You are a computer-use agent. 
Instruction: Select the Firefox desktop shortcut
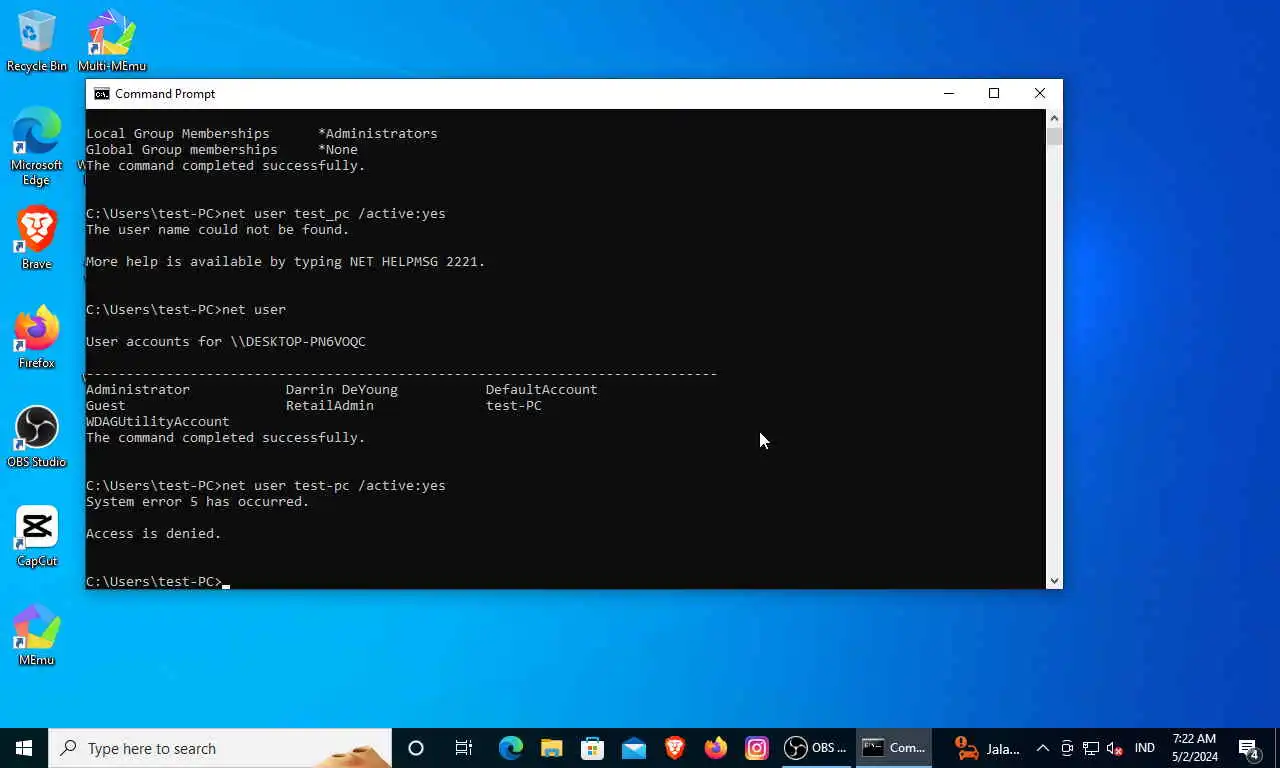click(37, 337)
